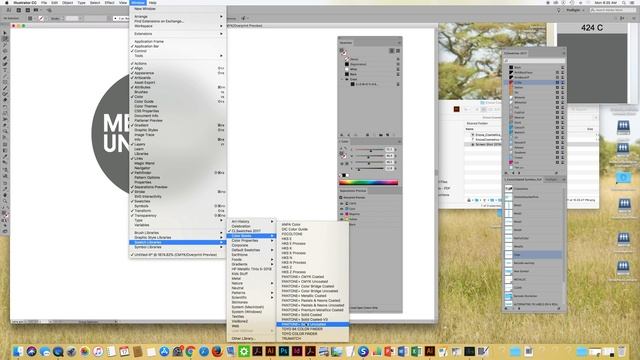Screen dimensions: 640x360
Task: Choose the Kids Stuff swatch library
Action: [x=251, y=274]
